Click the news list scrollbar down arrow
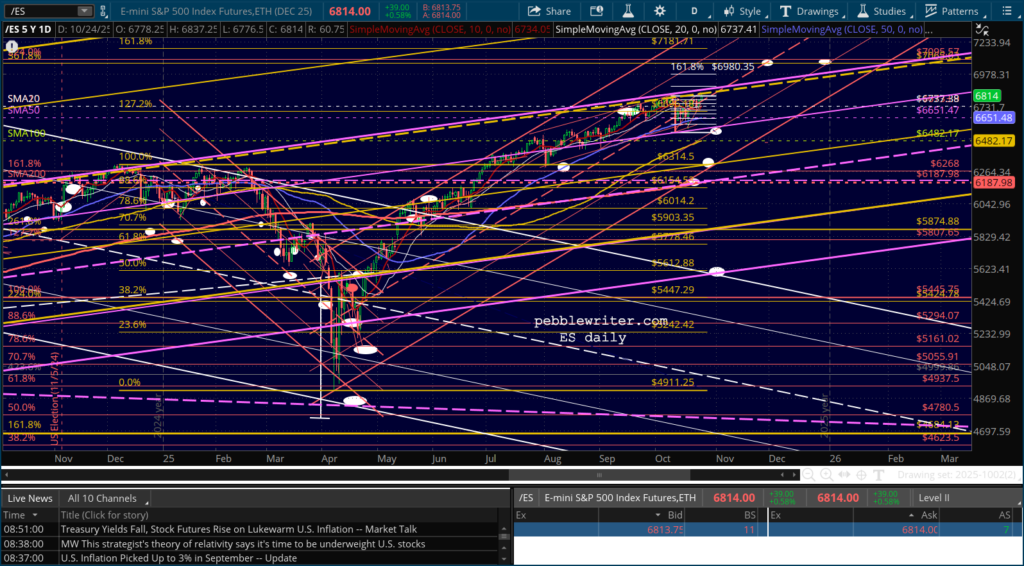Viewport: 1024px width, 566px height. point(504,559)
